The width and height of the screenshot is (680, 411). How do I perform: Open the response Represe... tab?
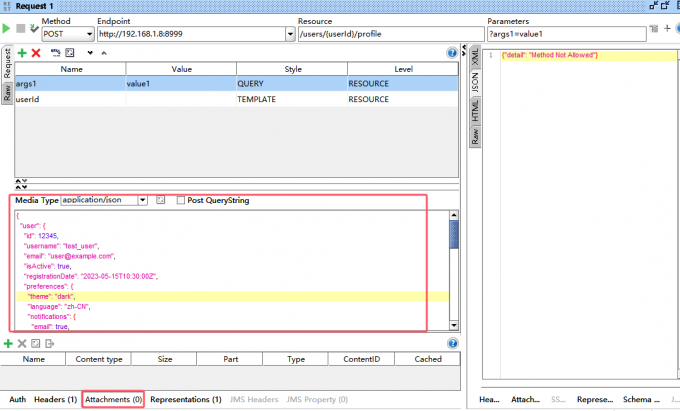pyautogui.click(x=595, y=399)
